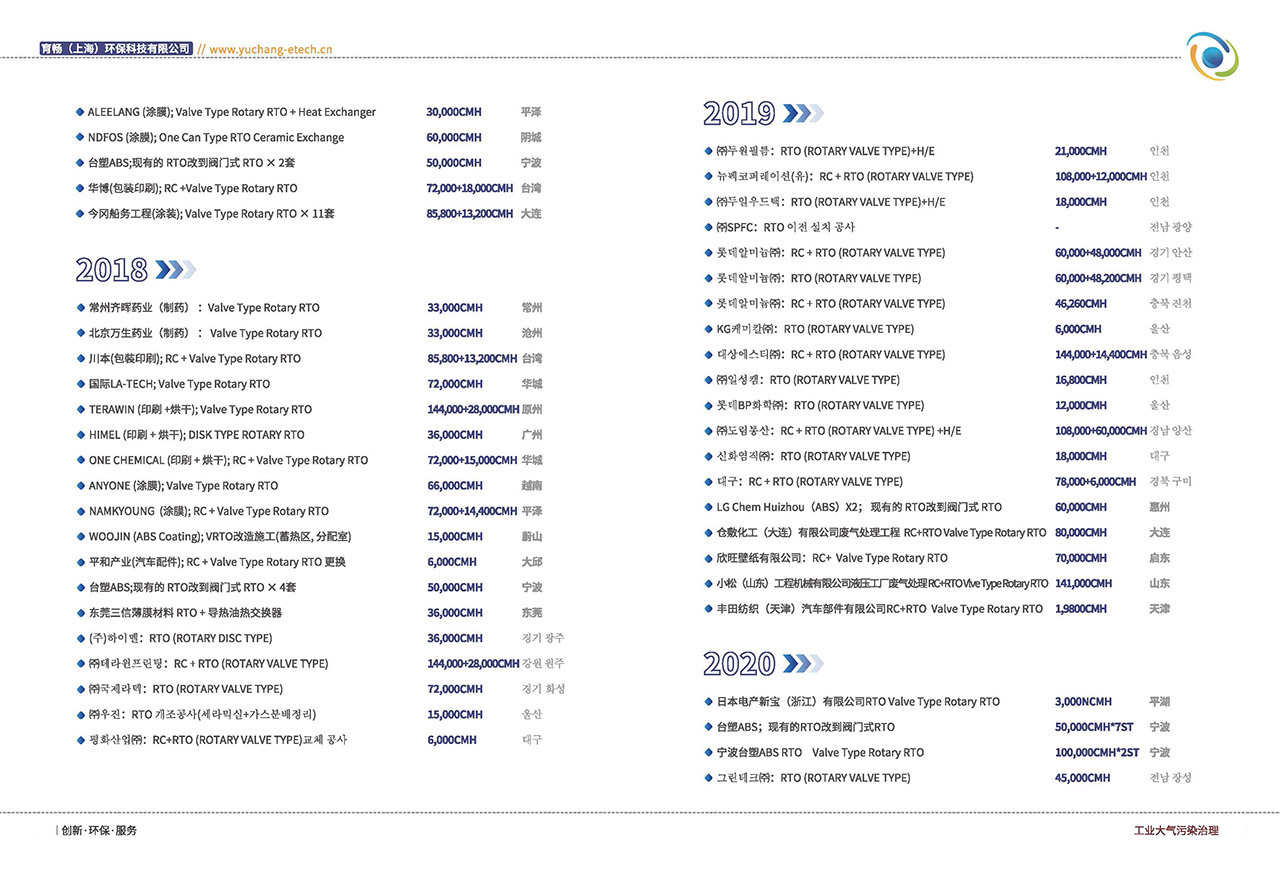
Task: Select the 越南 location label
Action: pos(532,486)
